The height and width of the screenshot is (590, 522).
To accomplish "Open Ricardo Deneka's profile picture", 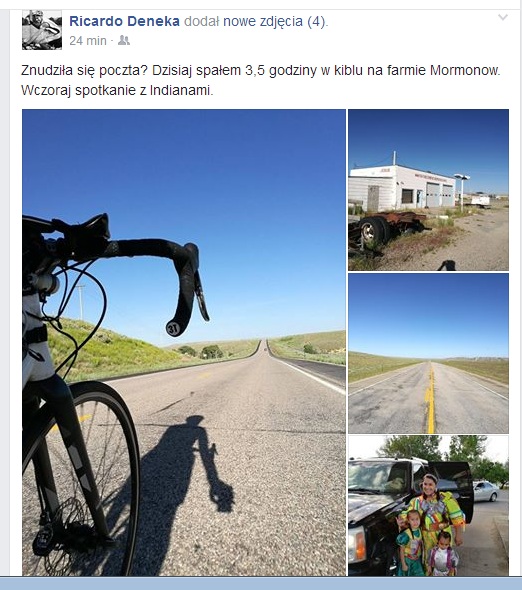I will (42, 30).
